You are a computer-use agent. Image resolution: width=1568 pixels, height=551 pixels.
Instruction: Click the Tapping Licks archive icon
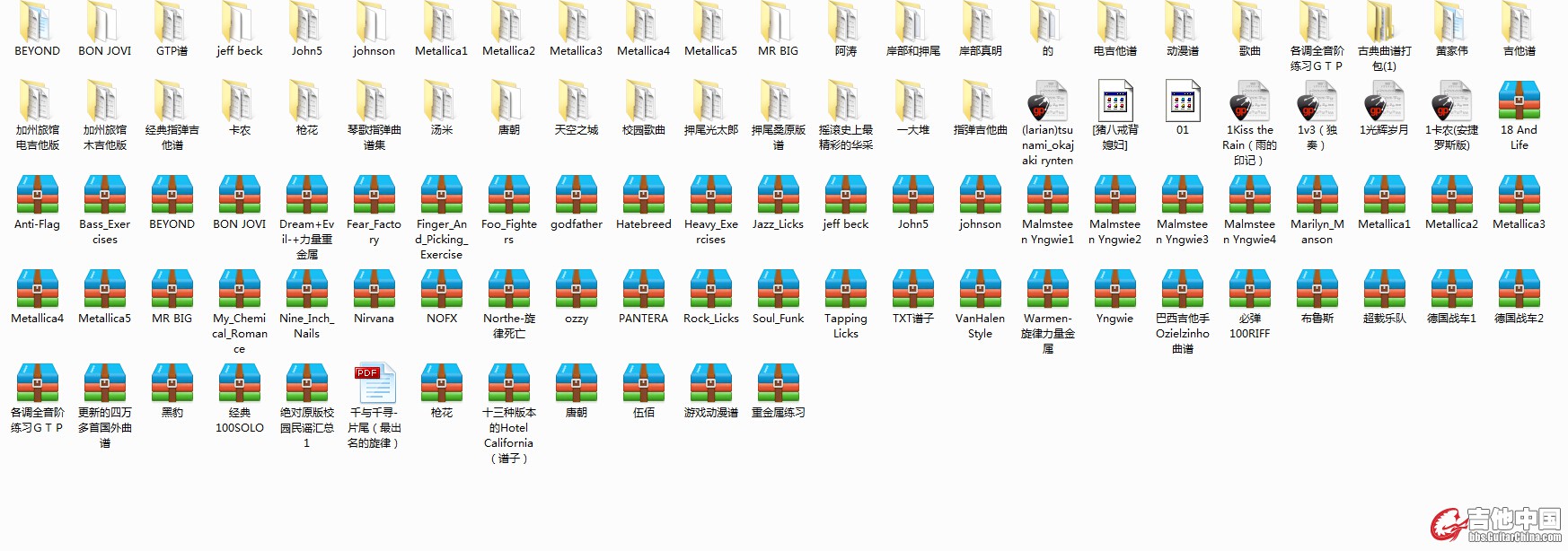click(846, 289)
